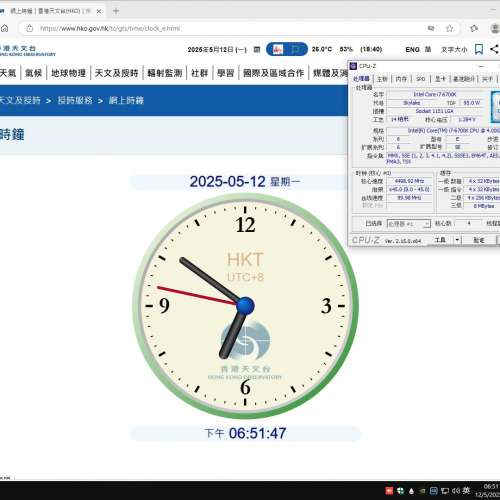Click the 95.0 W TDP value

click(x=472, y=103)
